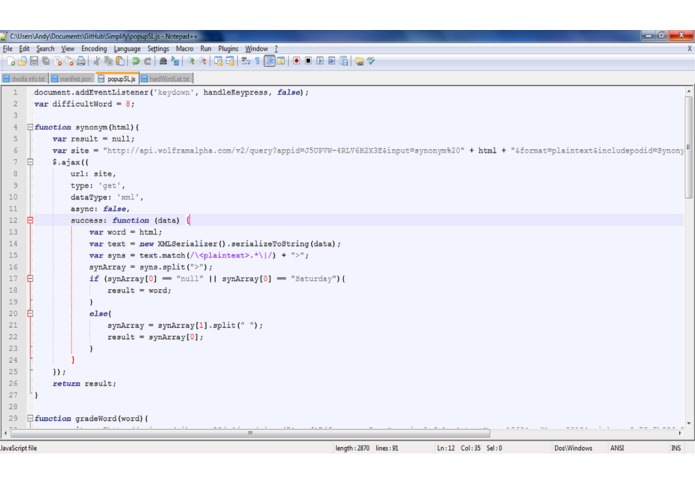
Task: Click the 'JavaScript file' status bar text
Action: (x=19, y=448)
